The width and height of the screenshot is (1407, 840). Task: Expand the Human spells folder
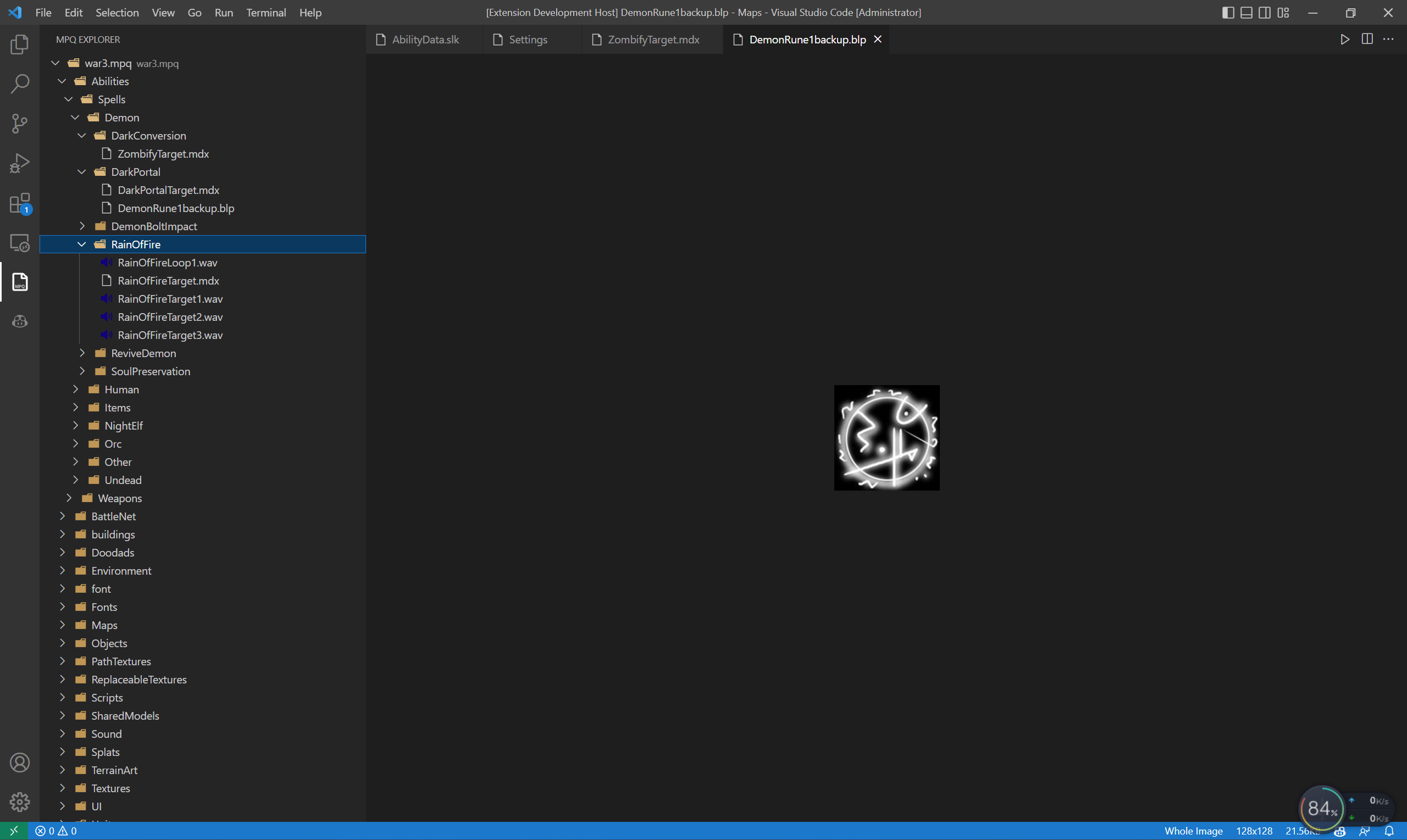[x=75, y=390]
